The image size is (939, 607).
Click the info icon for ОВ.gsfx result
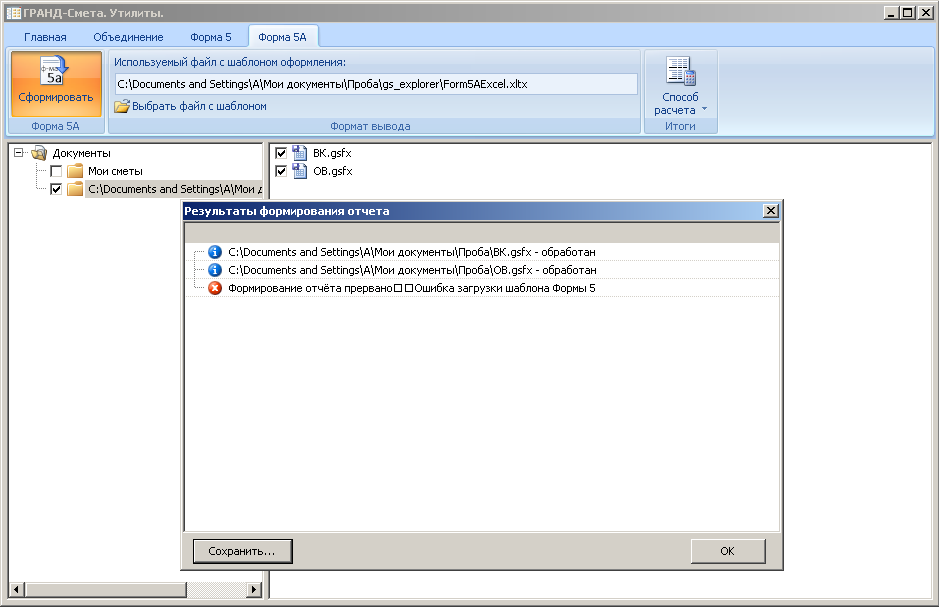click(215, 270)
